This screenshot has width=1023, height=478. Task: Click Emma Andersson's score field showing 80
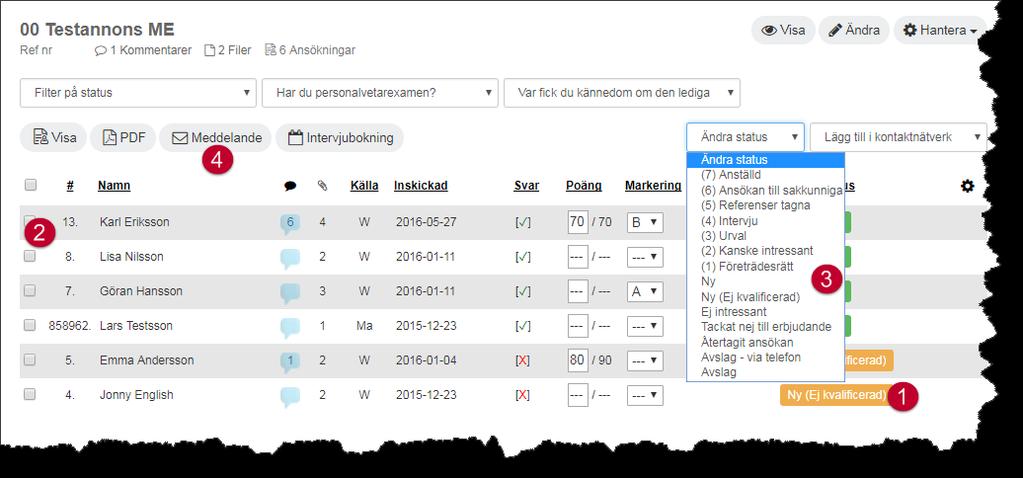pyautogui.click(x=577, y=360)
